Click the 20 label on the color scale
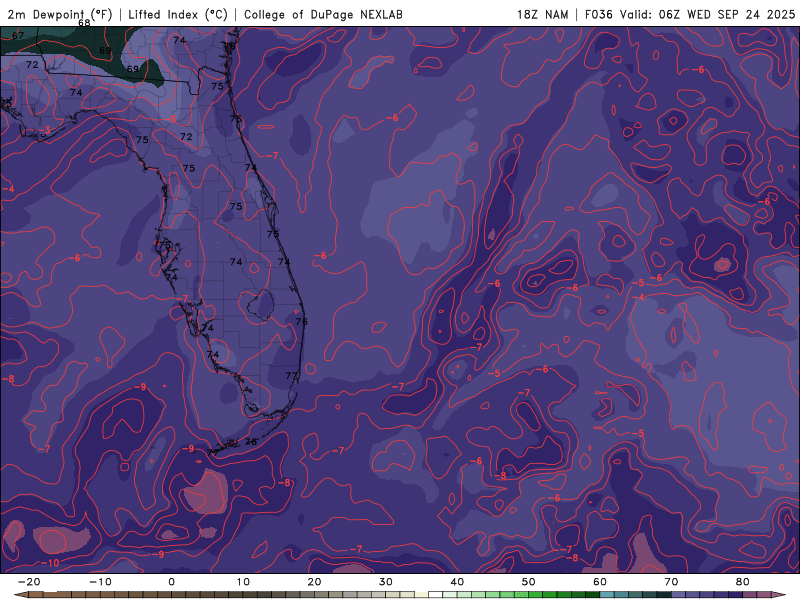800x600 pixels. tap(314, 582)
